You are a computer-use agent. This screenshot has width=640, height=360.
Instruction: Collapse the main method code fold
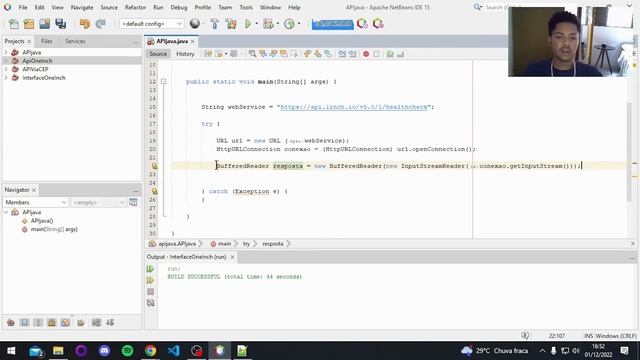163,82
